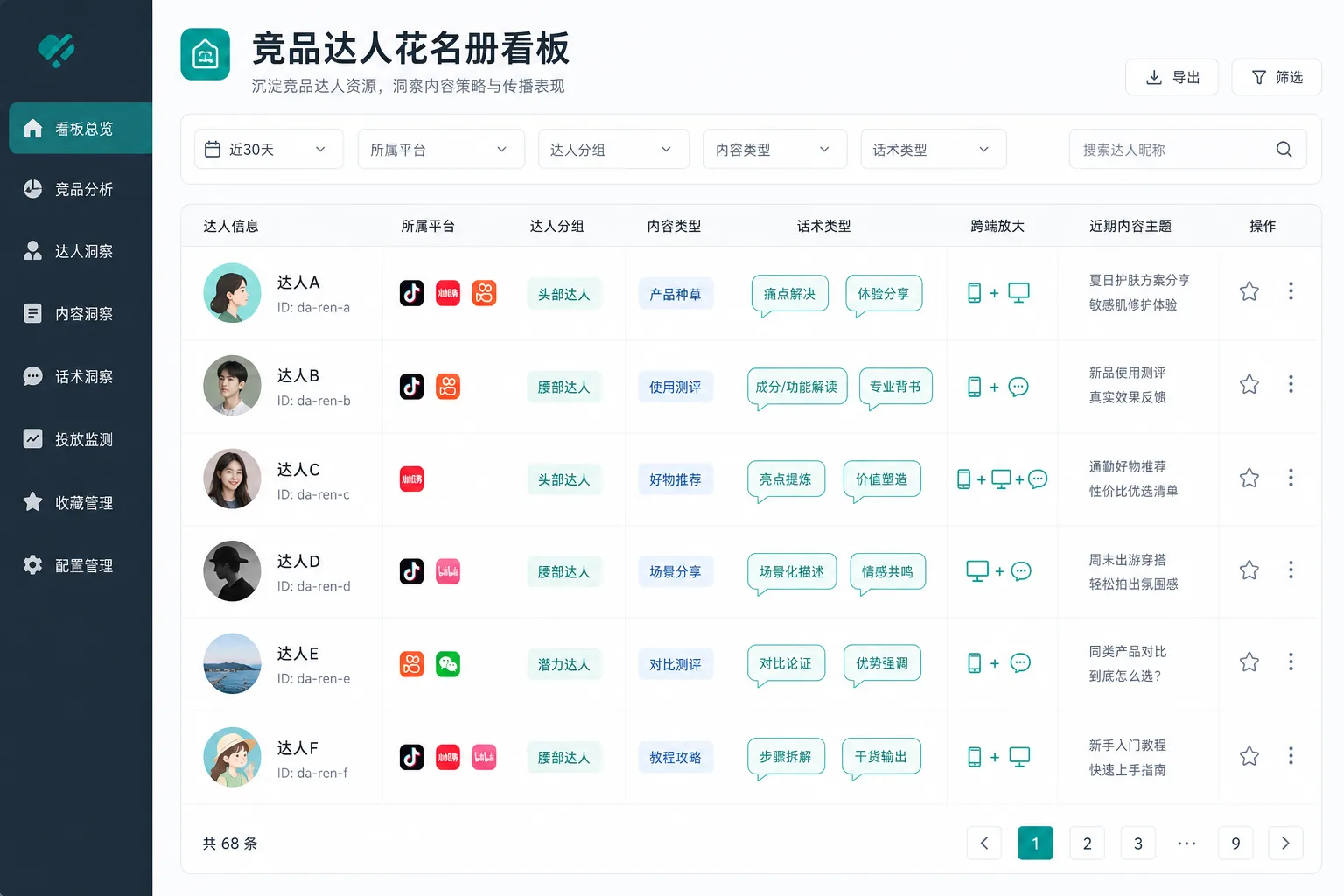The image size is (1344, 896).
Task: Click the ID: da-ren-c text
Action: tap(313, 494)
